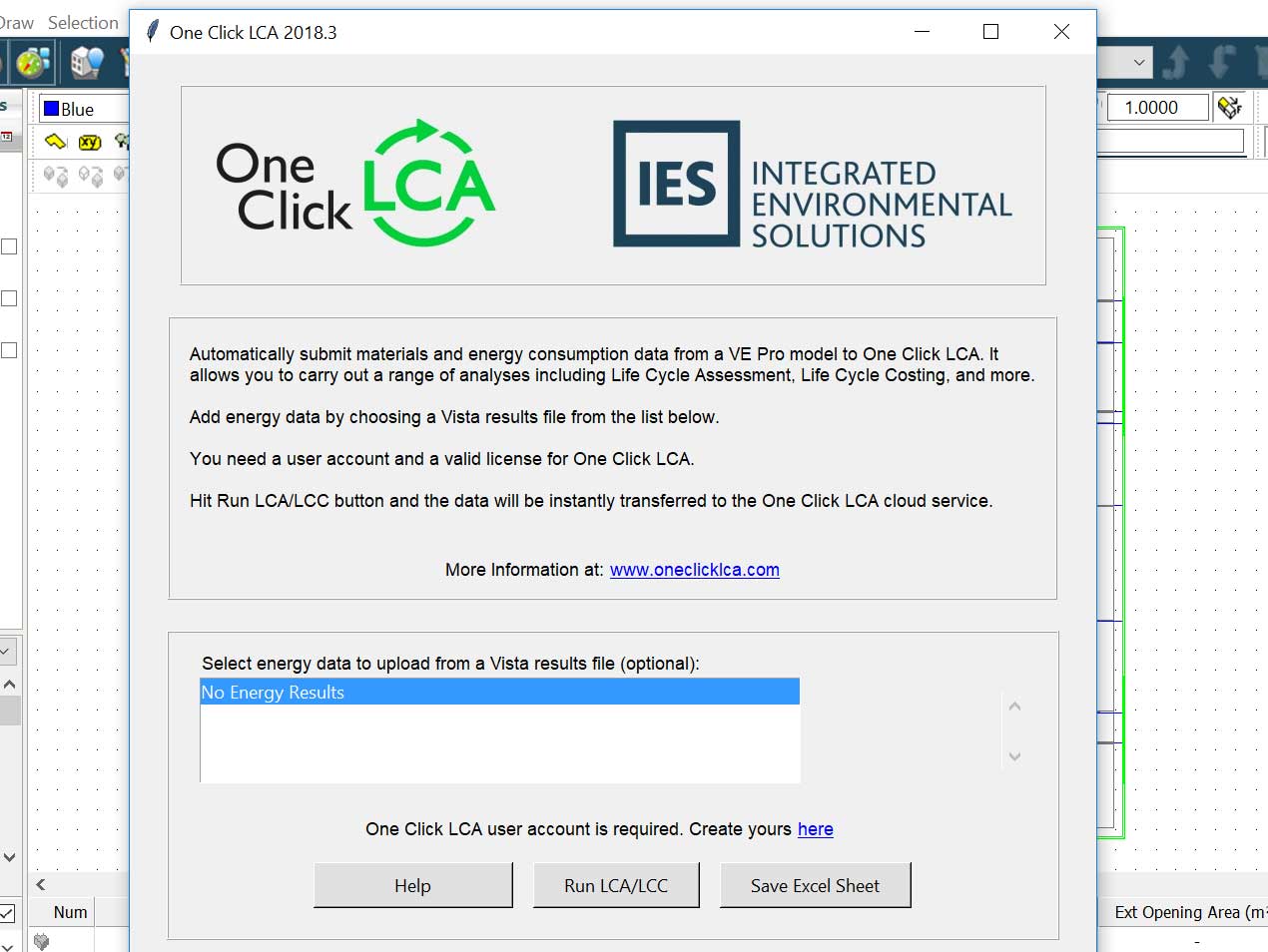The height and width of the screenshot is (952, 1268).
Task: Maximize the One Click LCA window
Action: click(x=990, y=32)
